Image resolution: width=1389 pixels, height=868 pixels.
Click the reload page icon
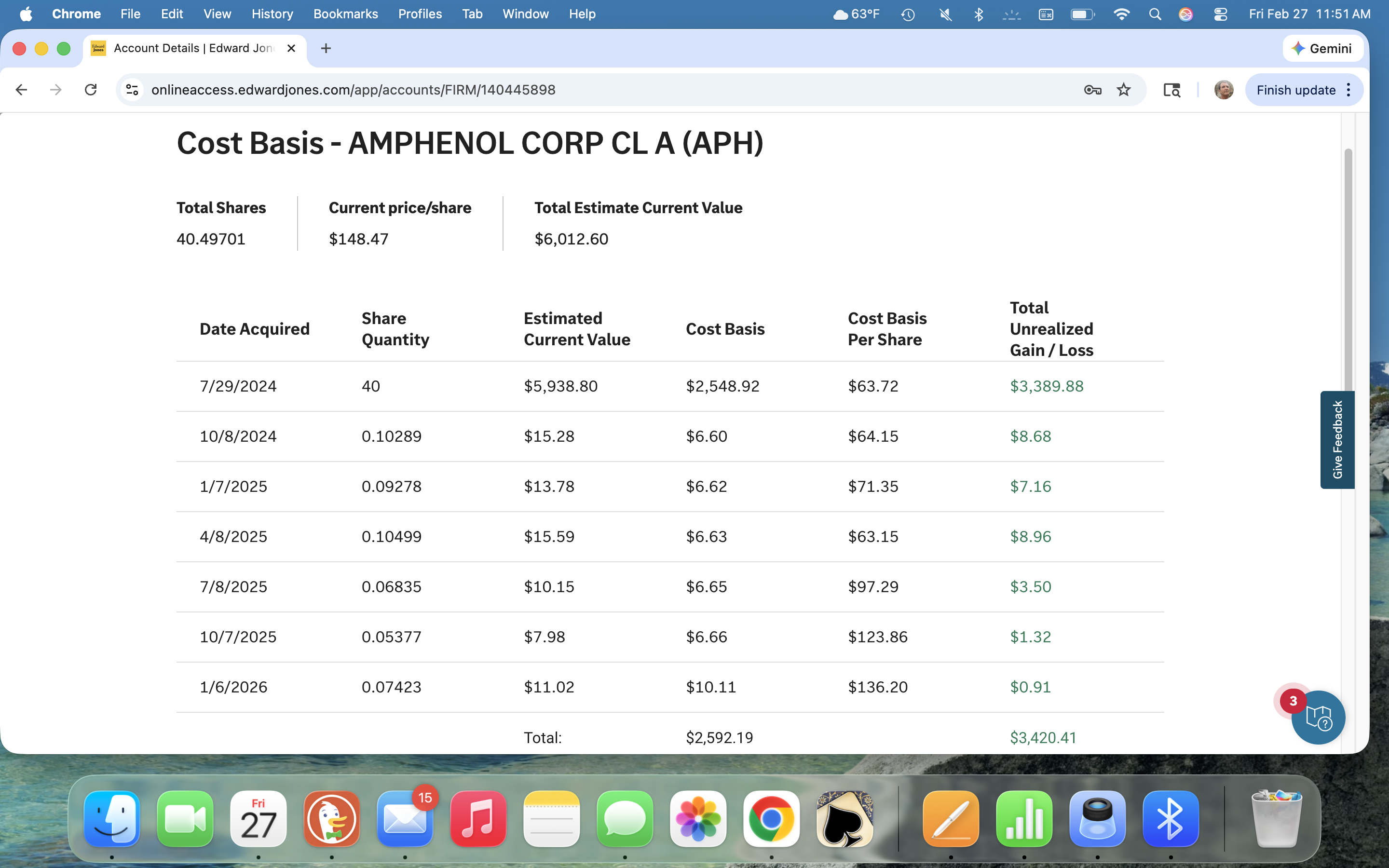click(91, 90)
